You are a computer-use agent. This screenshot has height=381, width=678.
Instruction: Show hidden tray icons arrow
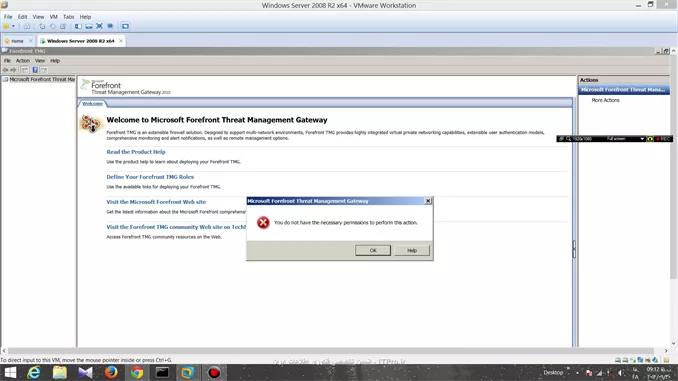coord(577,373)
